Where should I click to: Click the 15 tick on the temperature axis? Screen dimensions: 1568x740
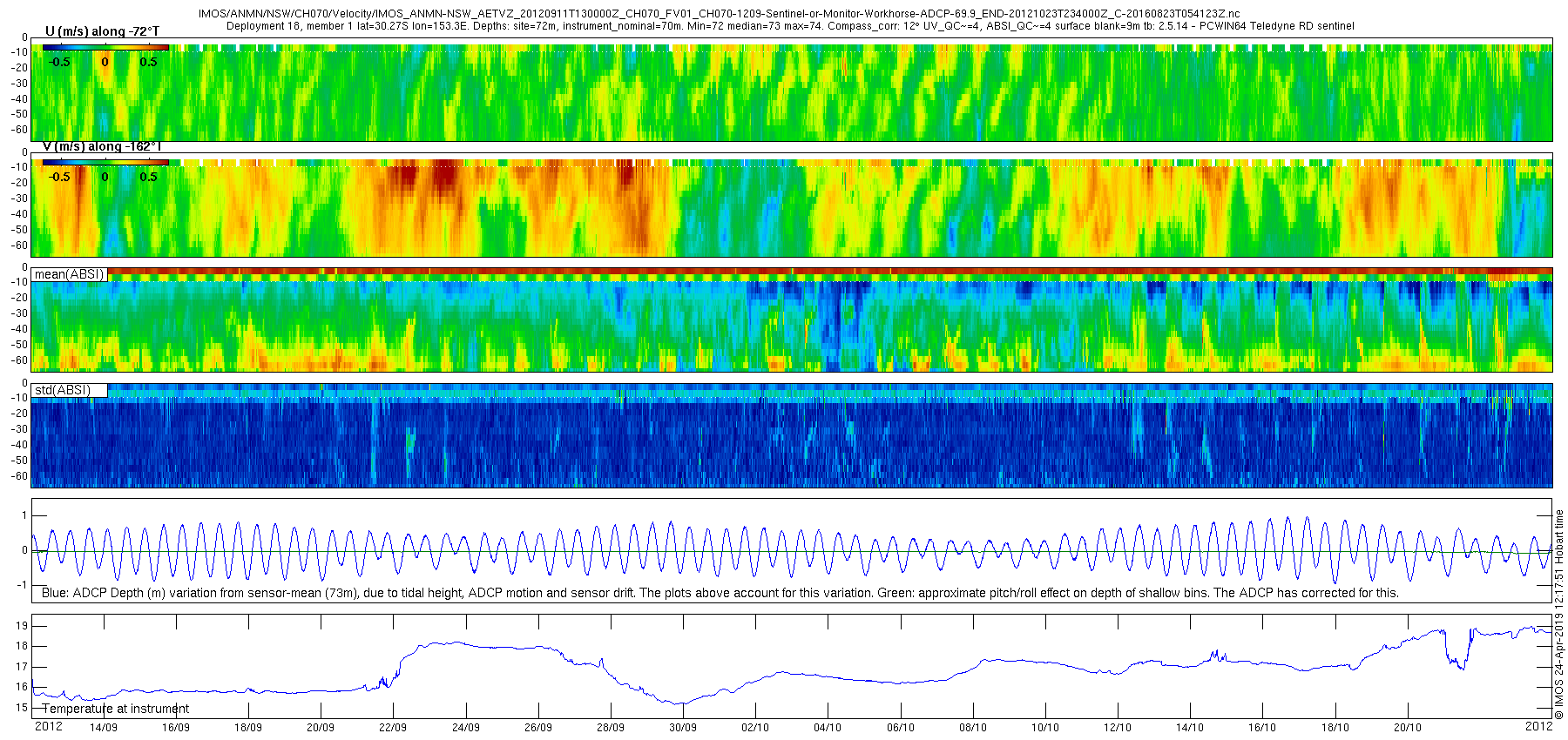pos(22,708)
